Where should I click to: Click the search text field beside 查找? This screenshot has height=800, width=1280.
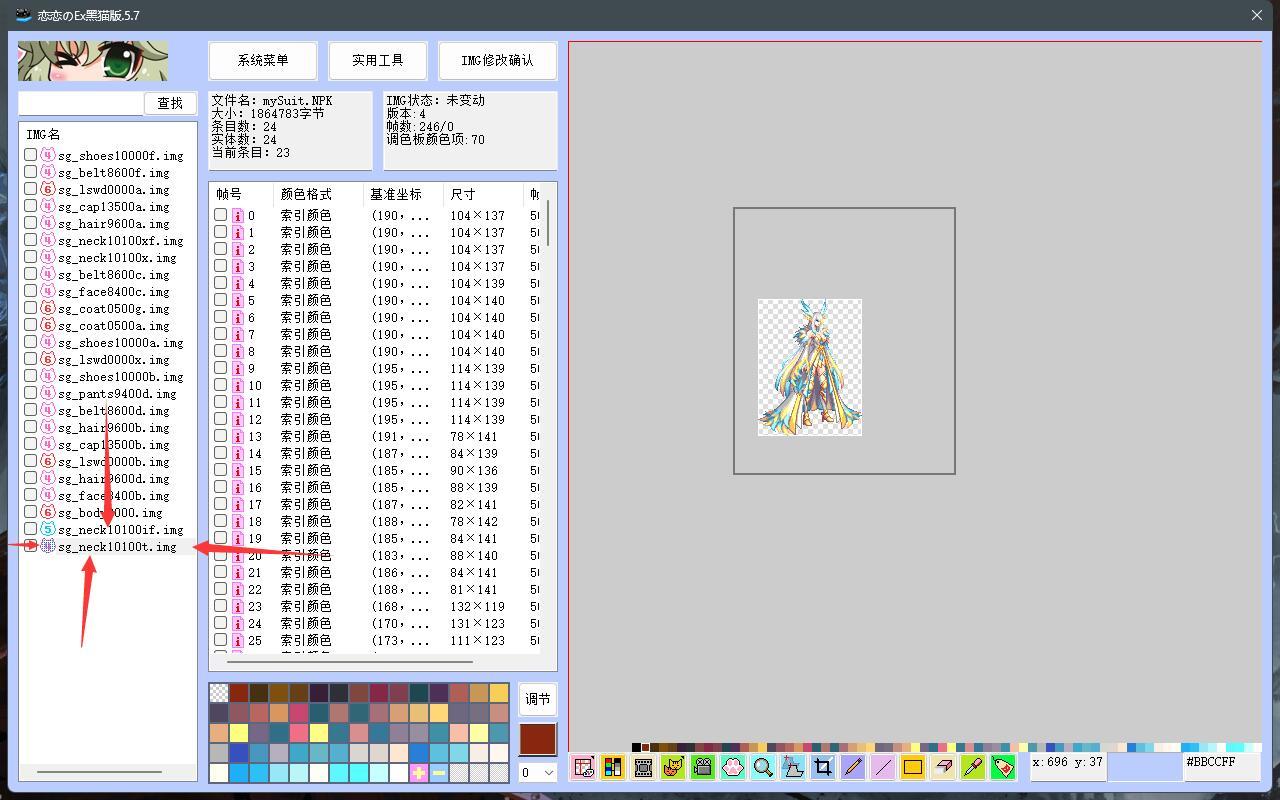pyautogui.click(x=81, y=103)
